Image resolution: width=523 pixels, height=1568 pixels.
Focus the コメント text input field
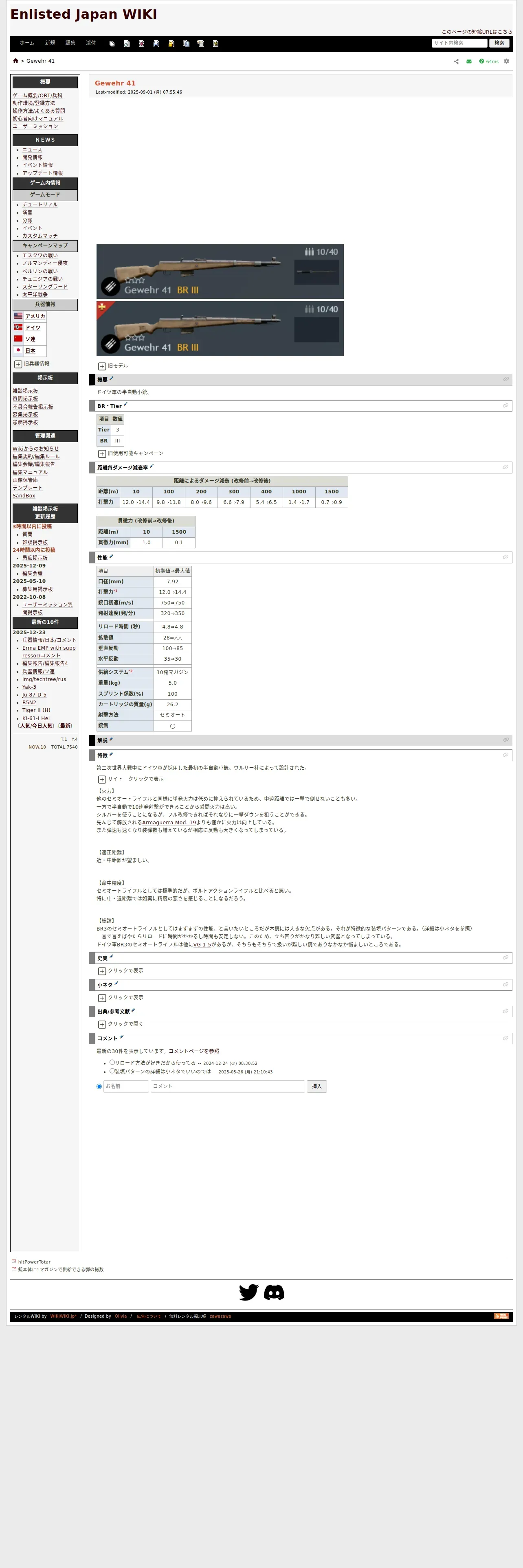(x=228, y=1086)
